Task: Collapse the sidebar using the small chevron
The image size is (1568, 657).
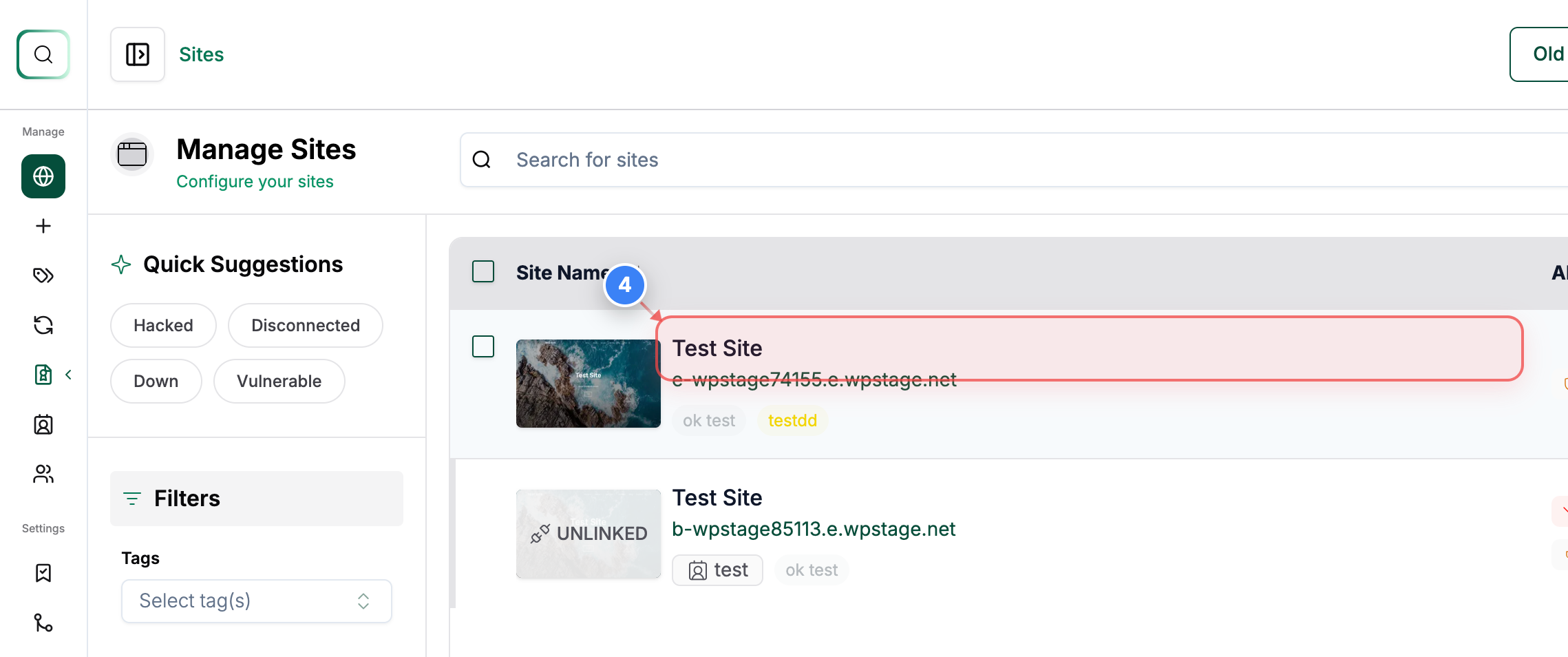Action: [x=68, y=375]
